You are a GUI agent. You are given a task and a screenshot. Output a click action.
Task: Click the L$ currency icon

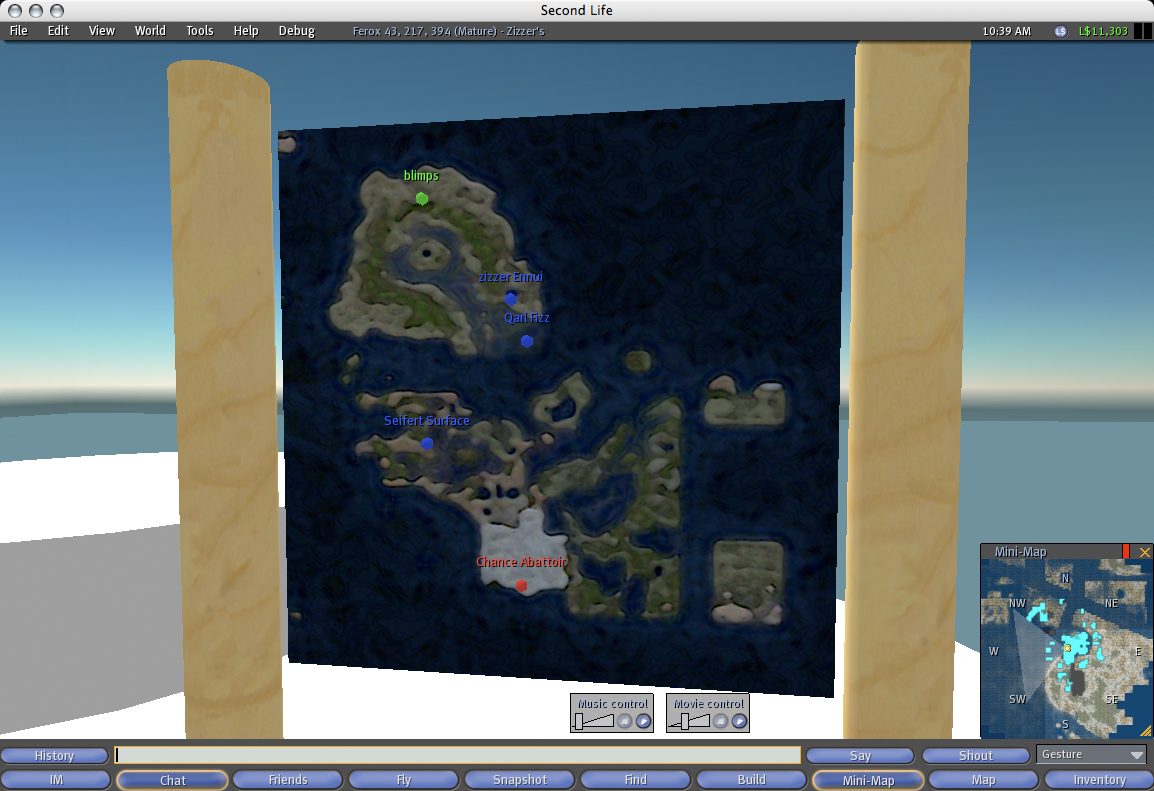click(x=1061, y=31)
